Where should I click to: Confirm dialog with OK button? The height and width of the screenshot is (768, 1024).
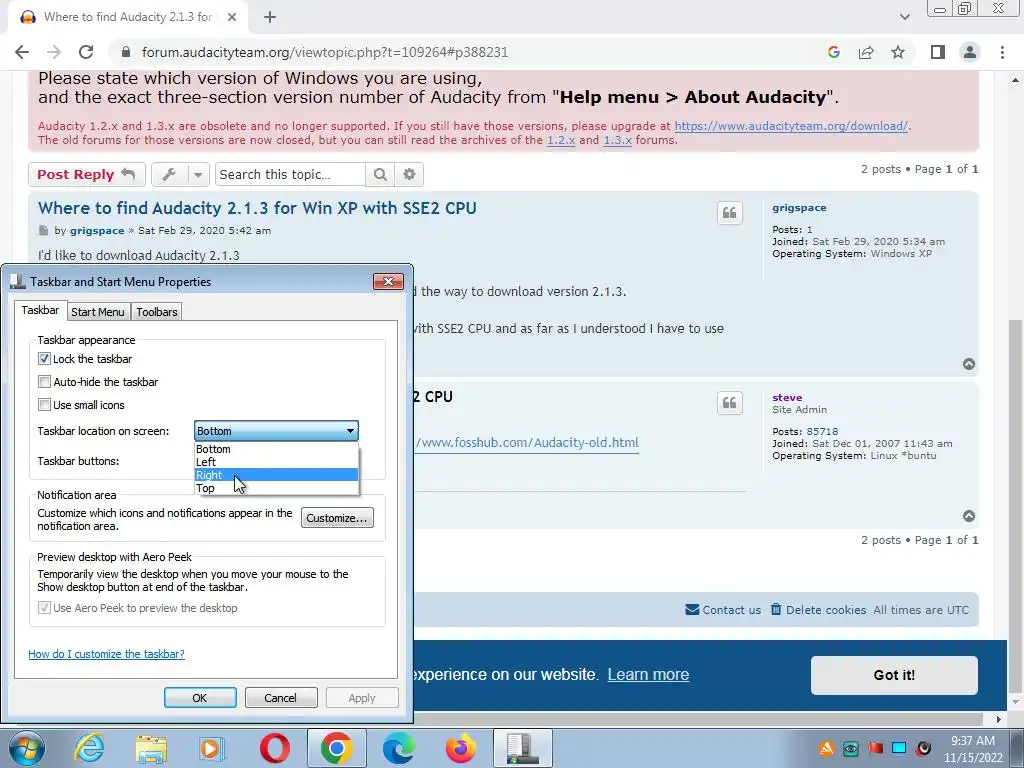point(200,697)
